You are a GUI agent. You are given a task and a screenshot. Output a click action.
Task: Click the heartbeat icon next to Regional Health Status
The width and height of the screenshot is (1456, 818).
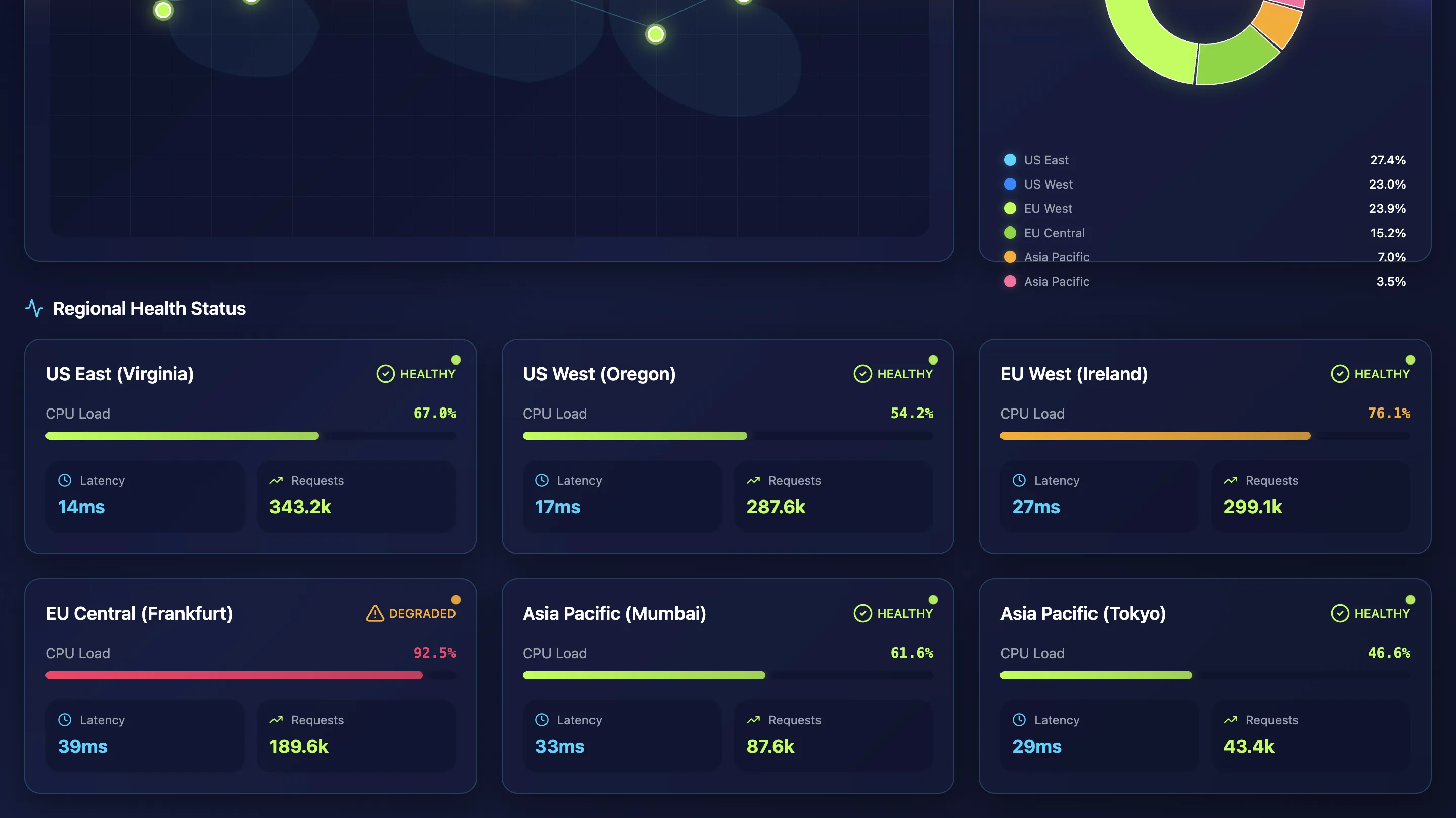pos(34,309)
